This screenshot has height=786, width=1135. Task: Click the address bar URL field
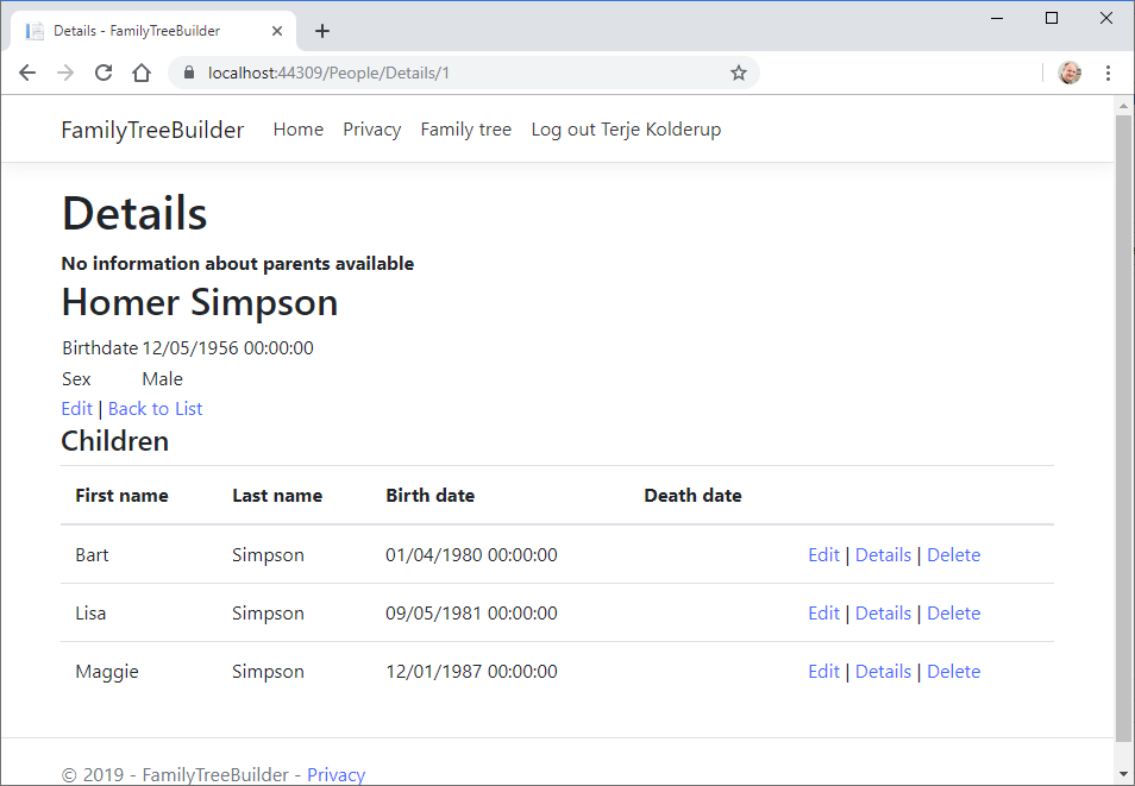pos(450,73)
